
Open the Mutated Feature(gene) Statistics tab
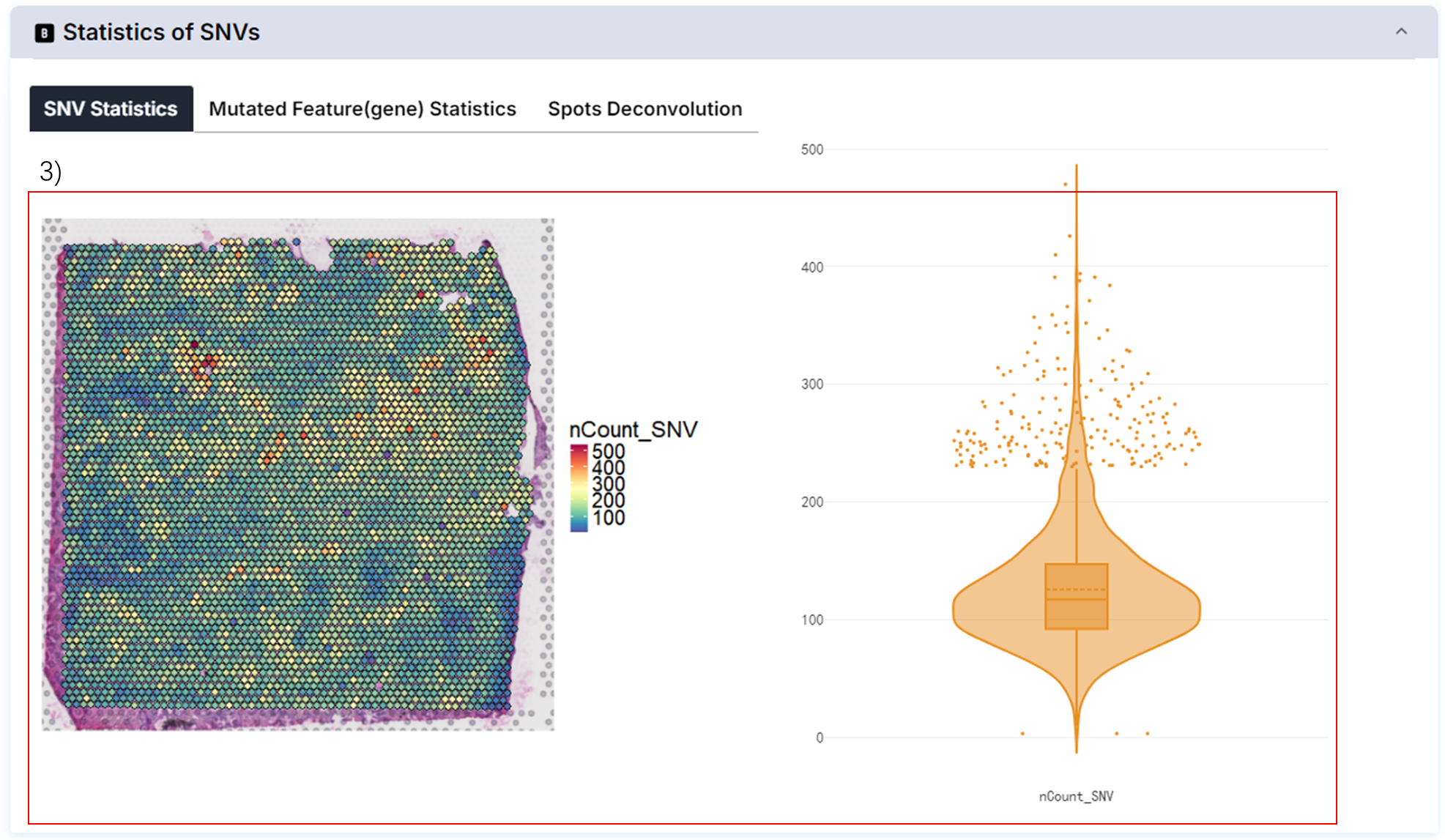coord(362,108)
